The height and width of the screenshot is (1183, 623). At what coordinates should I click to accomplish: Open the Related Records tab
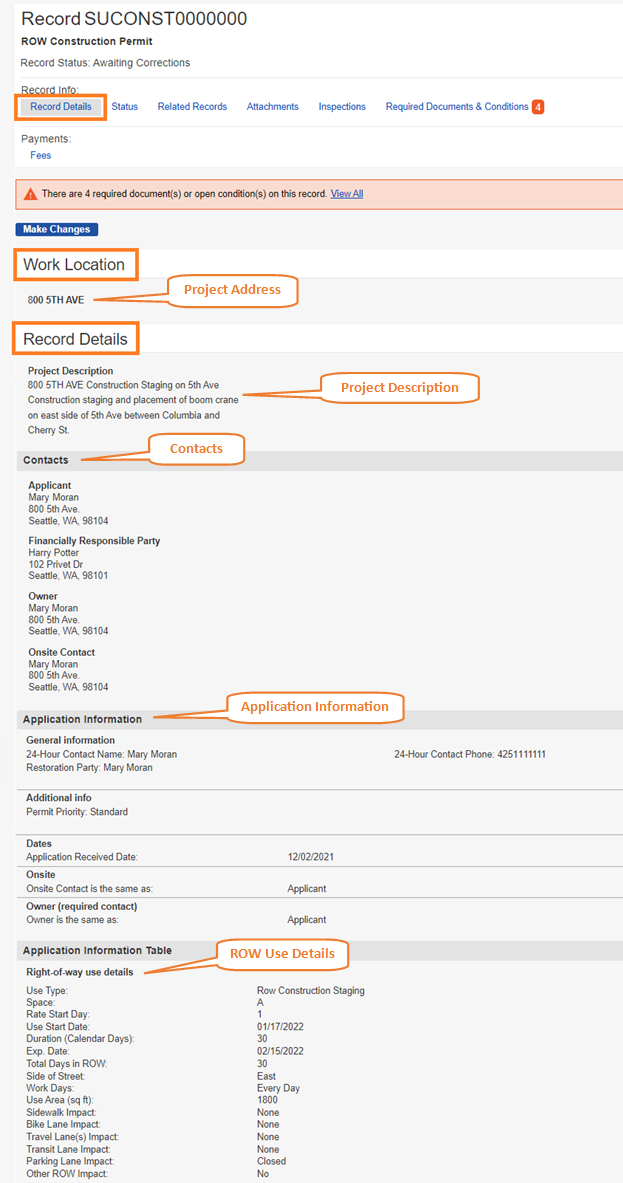(192, 107)
